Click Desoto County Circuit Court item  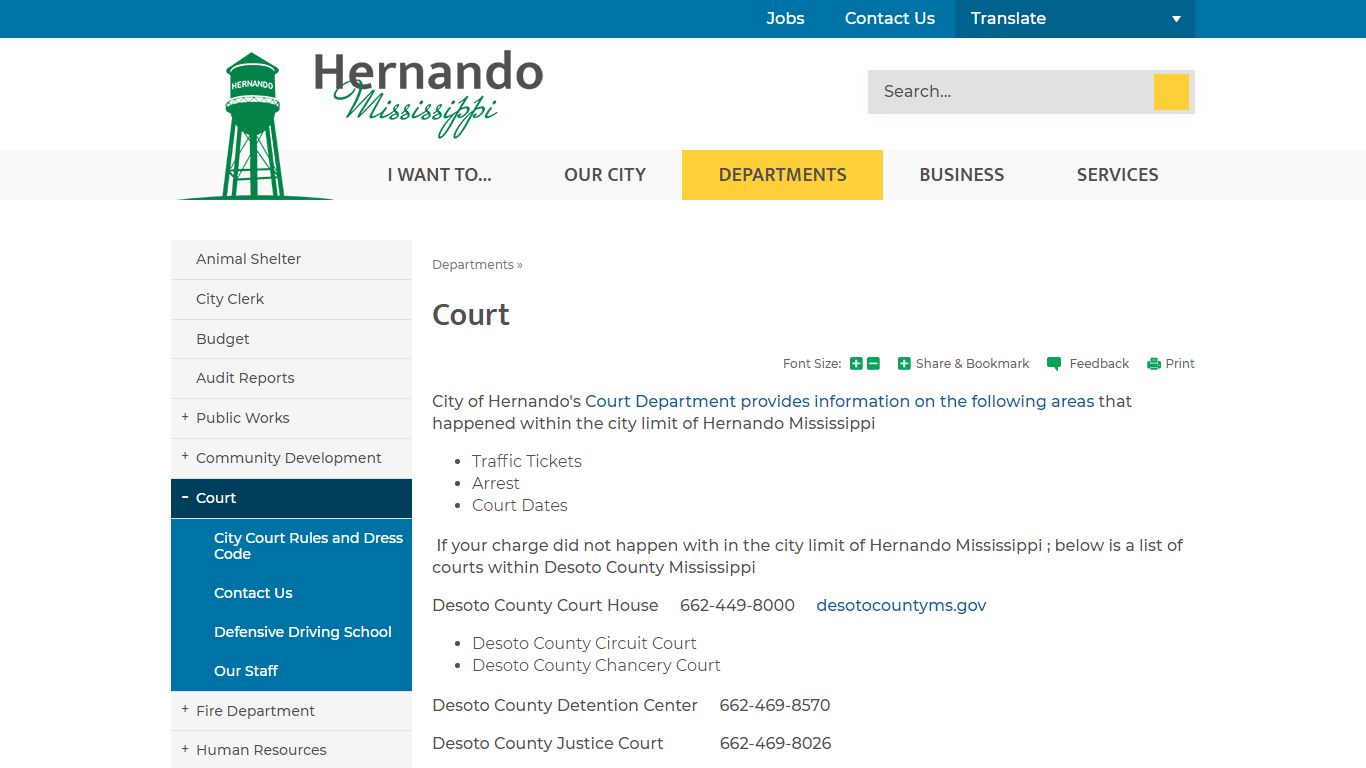point(584,643)
